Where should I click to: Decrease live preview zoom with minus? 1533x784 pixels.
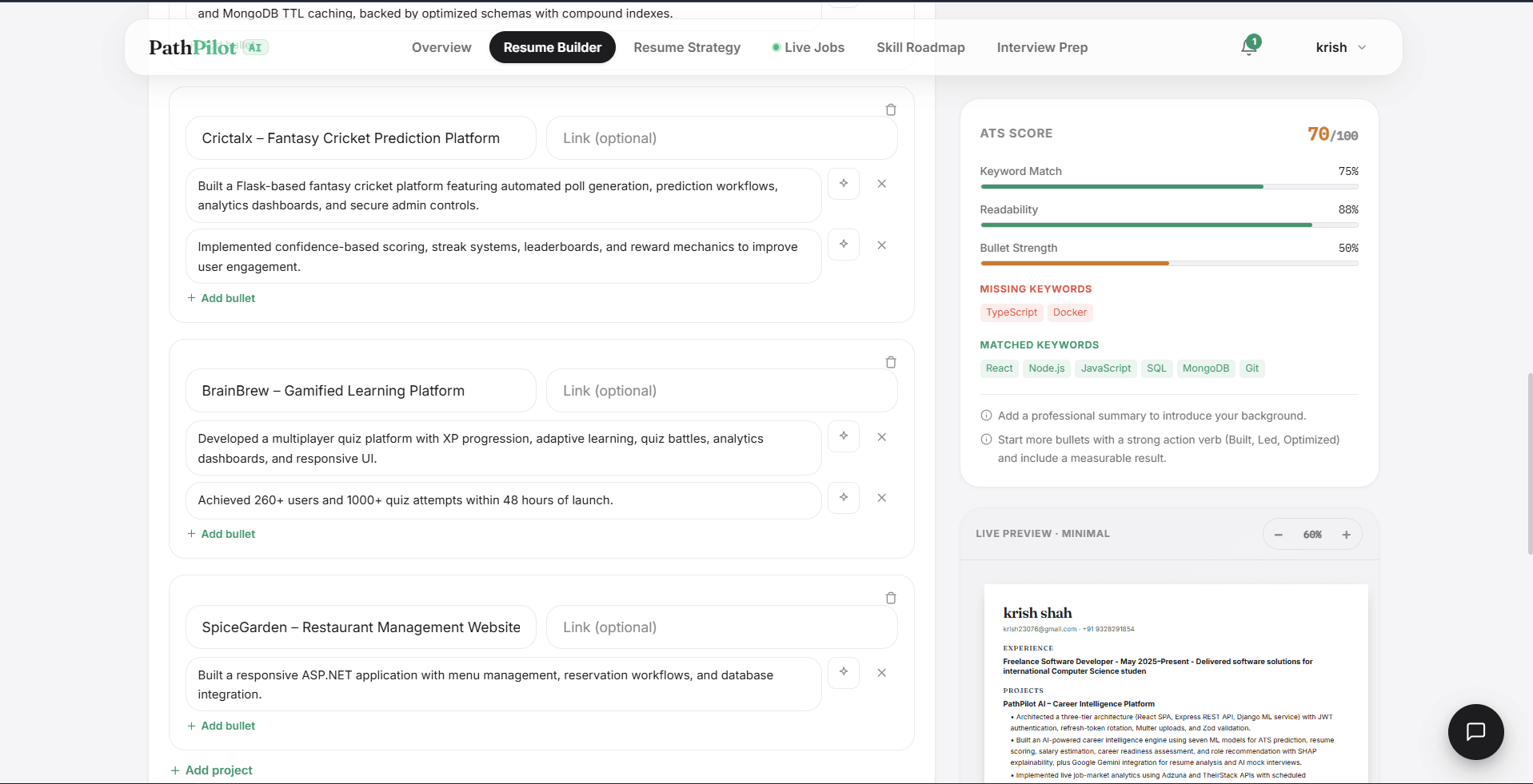(x=1279, y=535)
